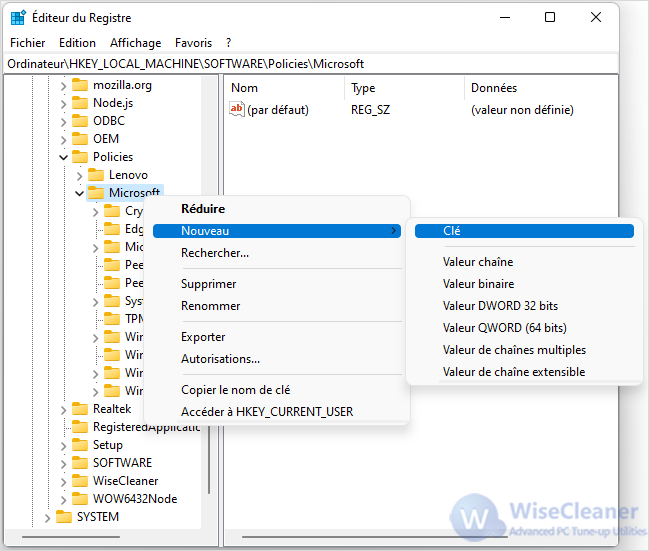This screenshot has width=649, height=551.
Task: Click the WiseCleaner folder icon
Action: pyautogui.click(x=80, y=481)
